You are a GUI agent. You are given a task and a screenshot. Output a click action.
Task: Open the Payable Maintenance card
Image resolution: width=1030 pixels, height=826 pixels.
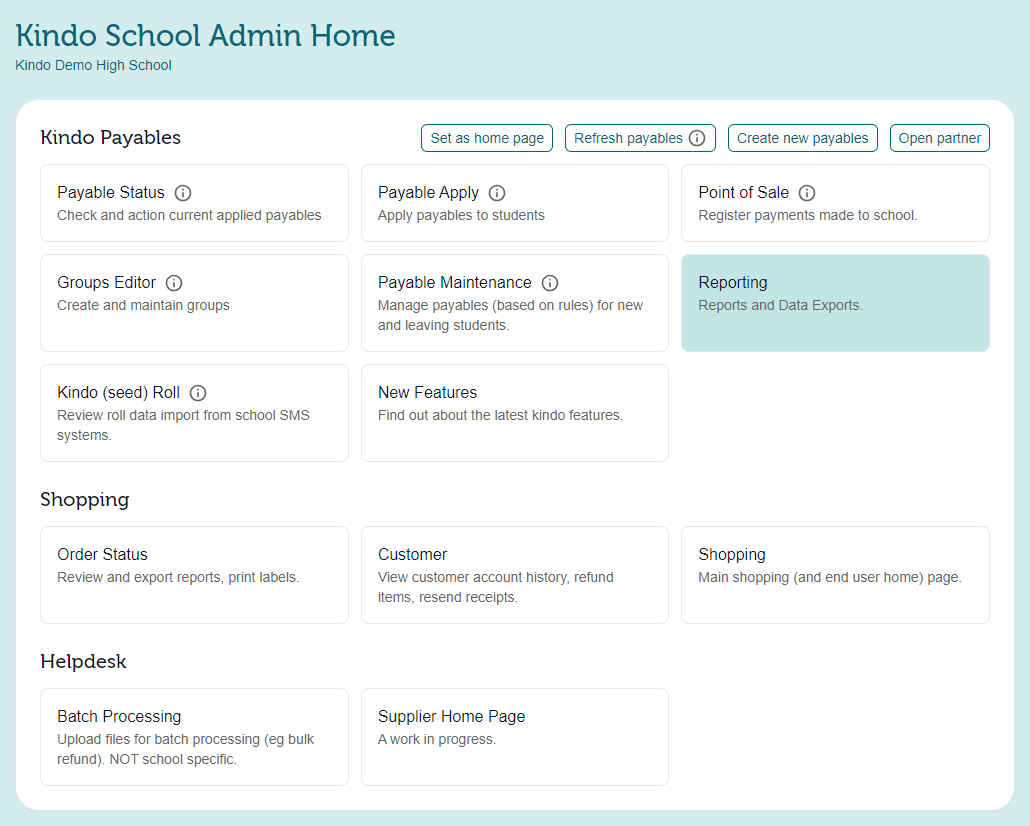tap(515, 303)
